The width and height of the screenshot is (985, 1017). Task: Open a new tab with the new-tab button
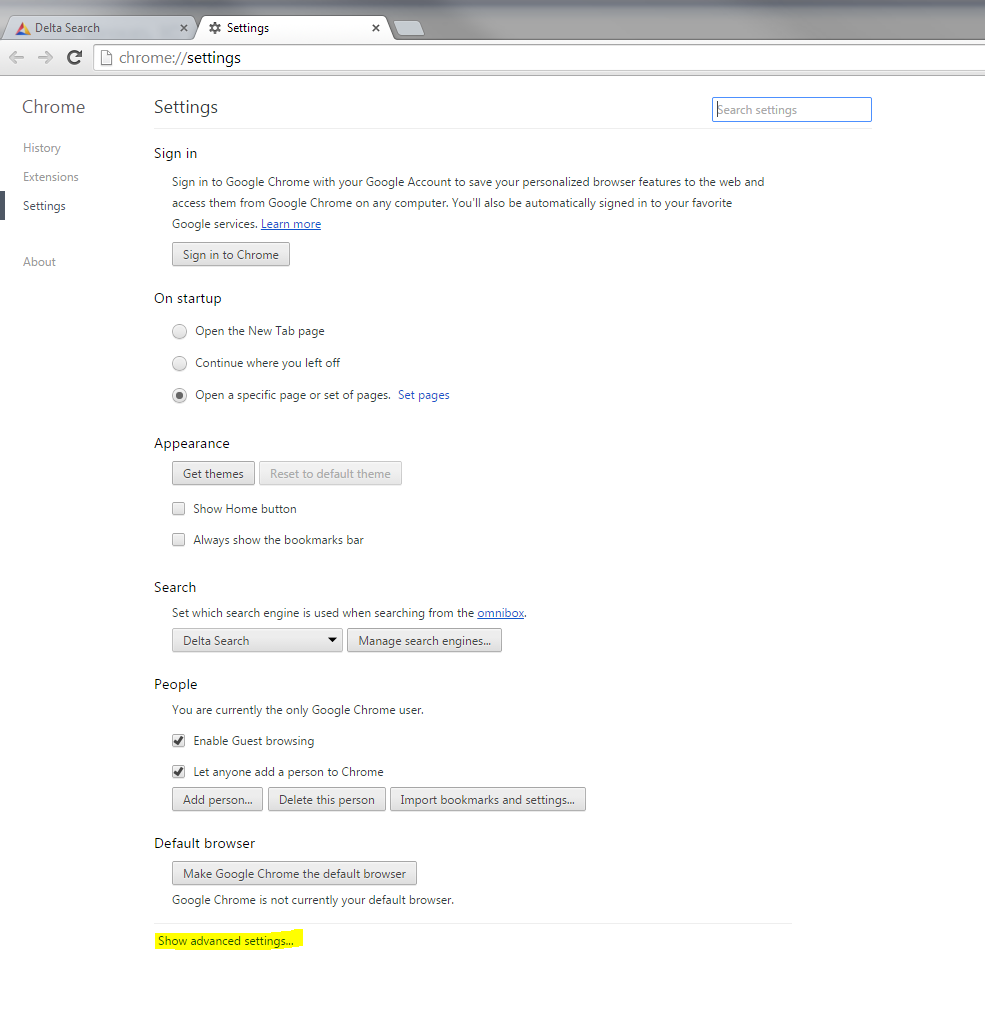coord(409,28)
